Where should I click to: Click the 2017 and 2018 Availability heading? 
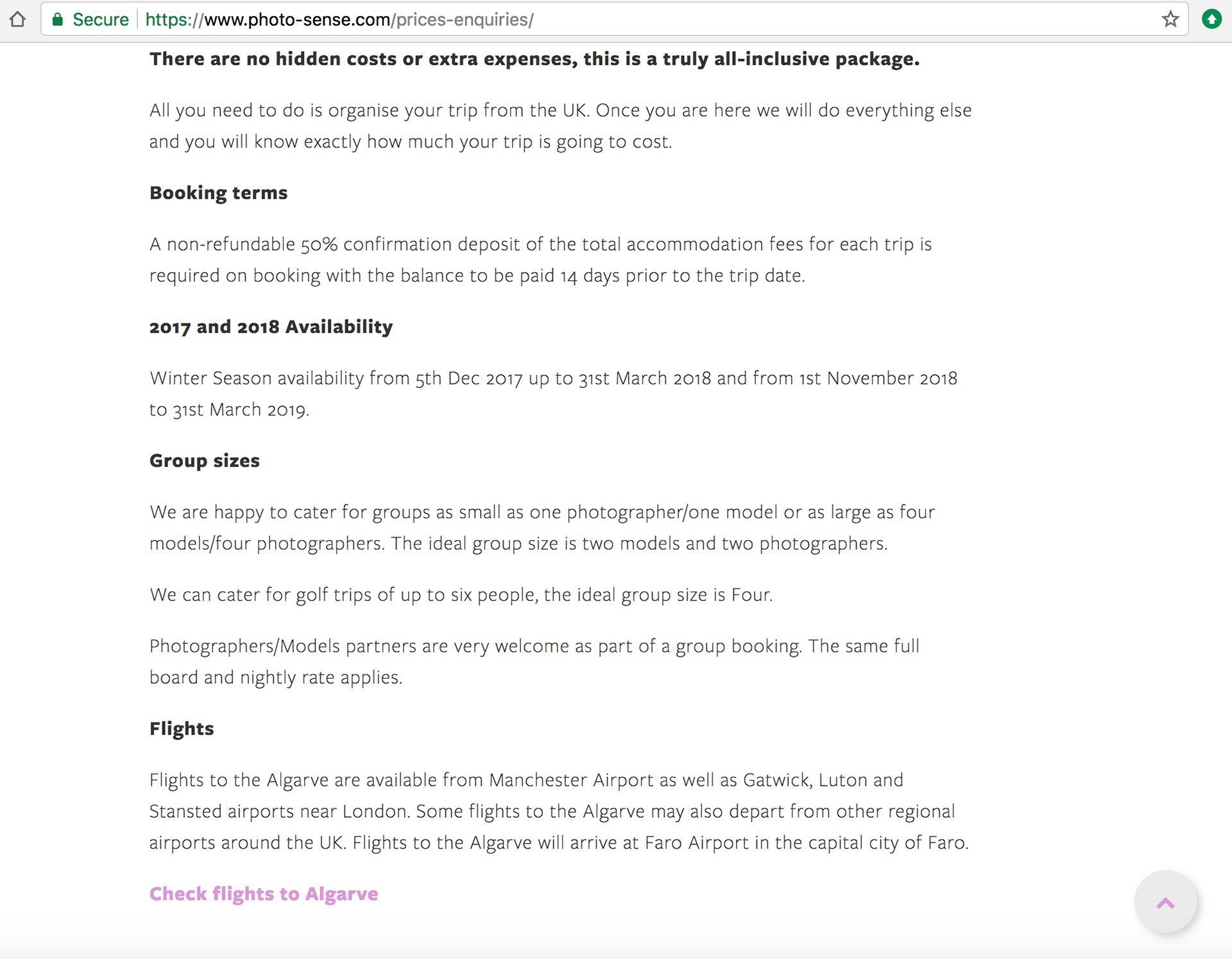click(271, 327)
